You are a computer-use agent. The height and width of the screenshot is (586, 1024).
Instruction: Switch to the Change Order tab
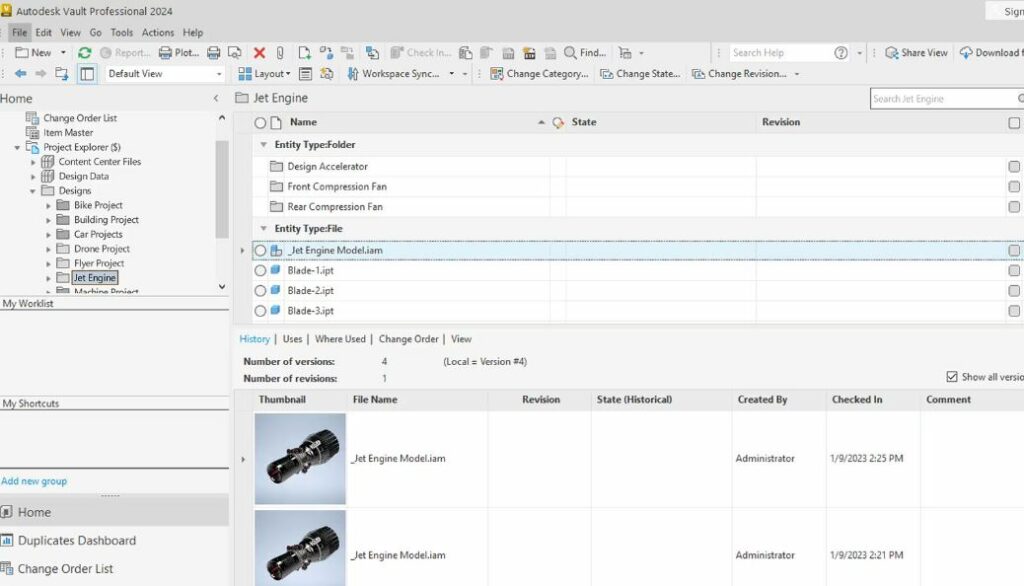pyautogui.click(x=409, y=339)
